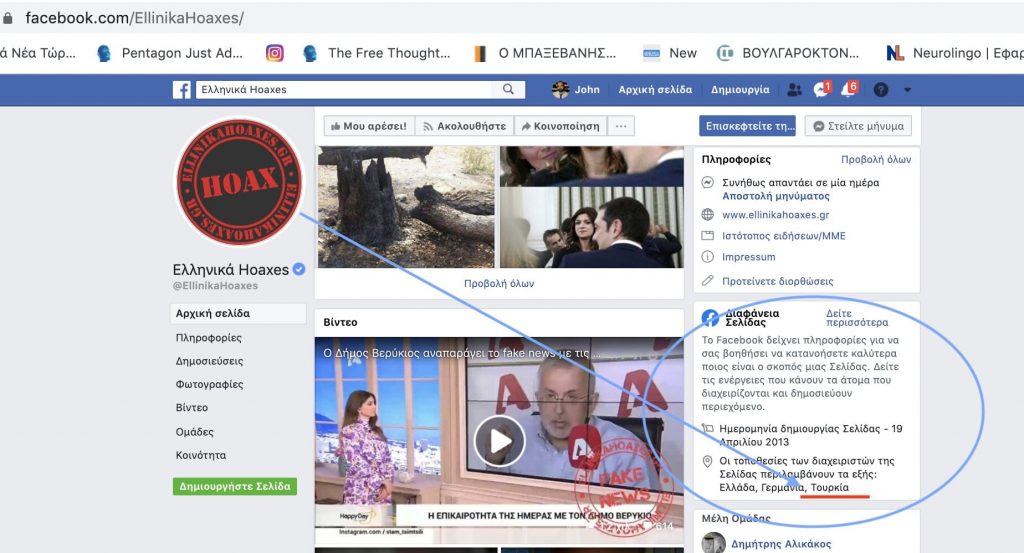Click the Quick Help question mark icon

pos(880,90)
